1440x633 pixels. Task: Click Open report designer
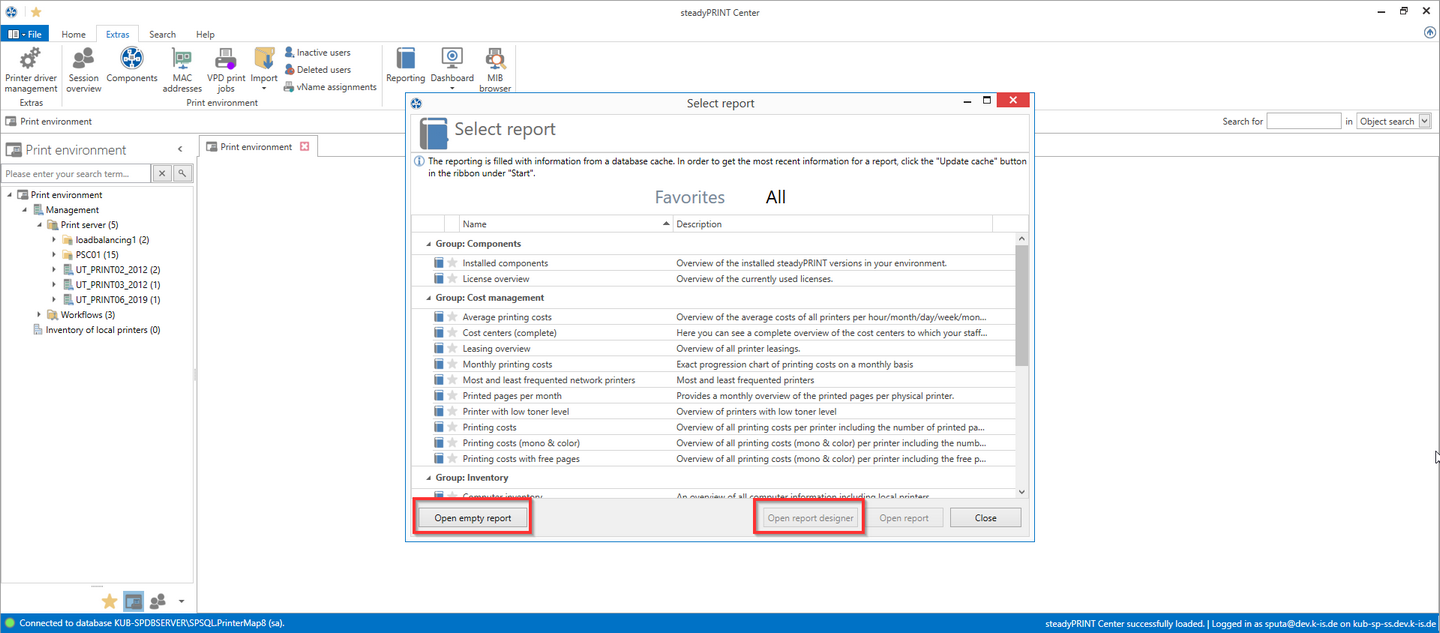pyautogui.click(x=809, y=518)
